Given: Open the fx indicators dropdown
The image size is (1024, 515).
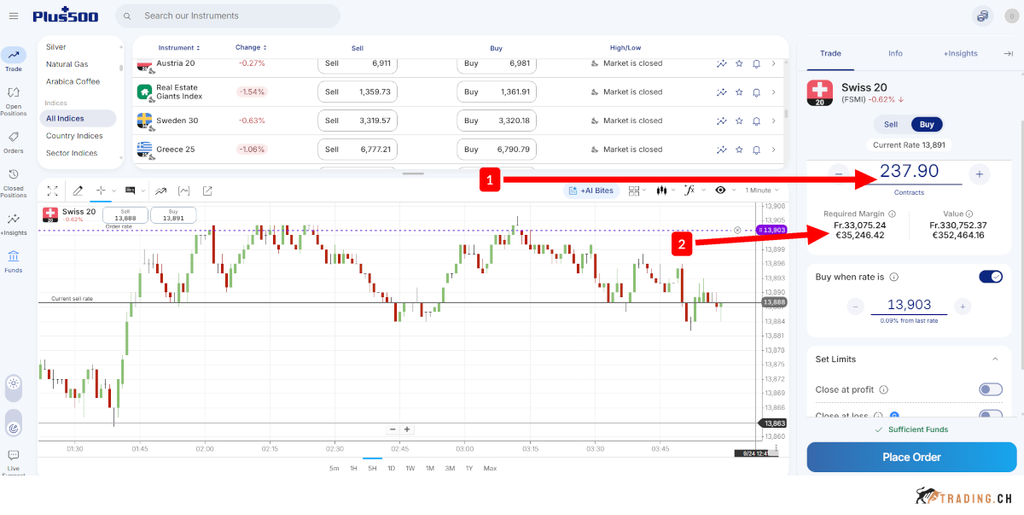Looking at the screenshot, I should (x=690, y=191).
